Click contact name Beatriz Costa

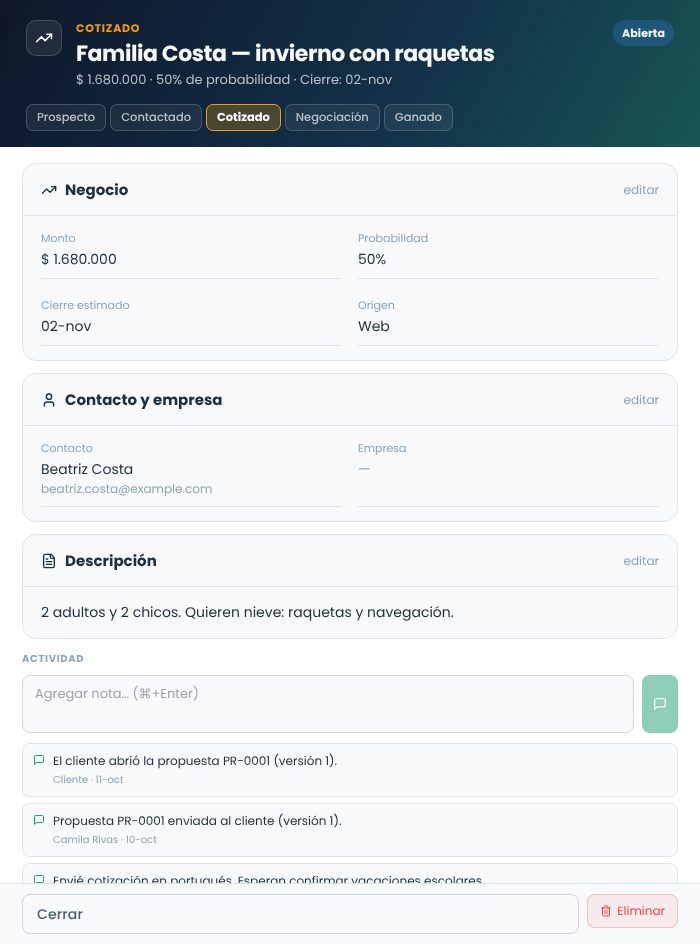87,469
